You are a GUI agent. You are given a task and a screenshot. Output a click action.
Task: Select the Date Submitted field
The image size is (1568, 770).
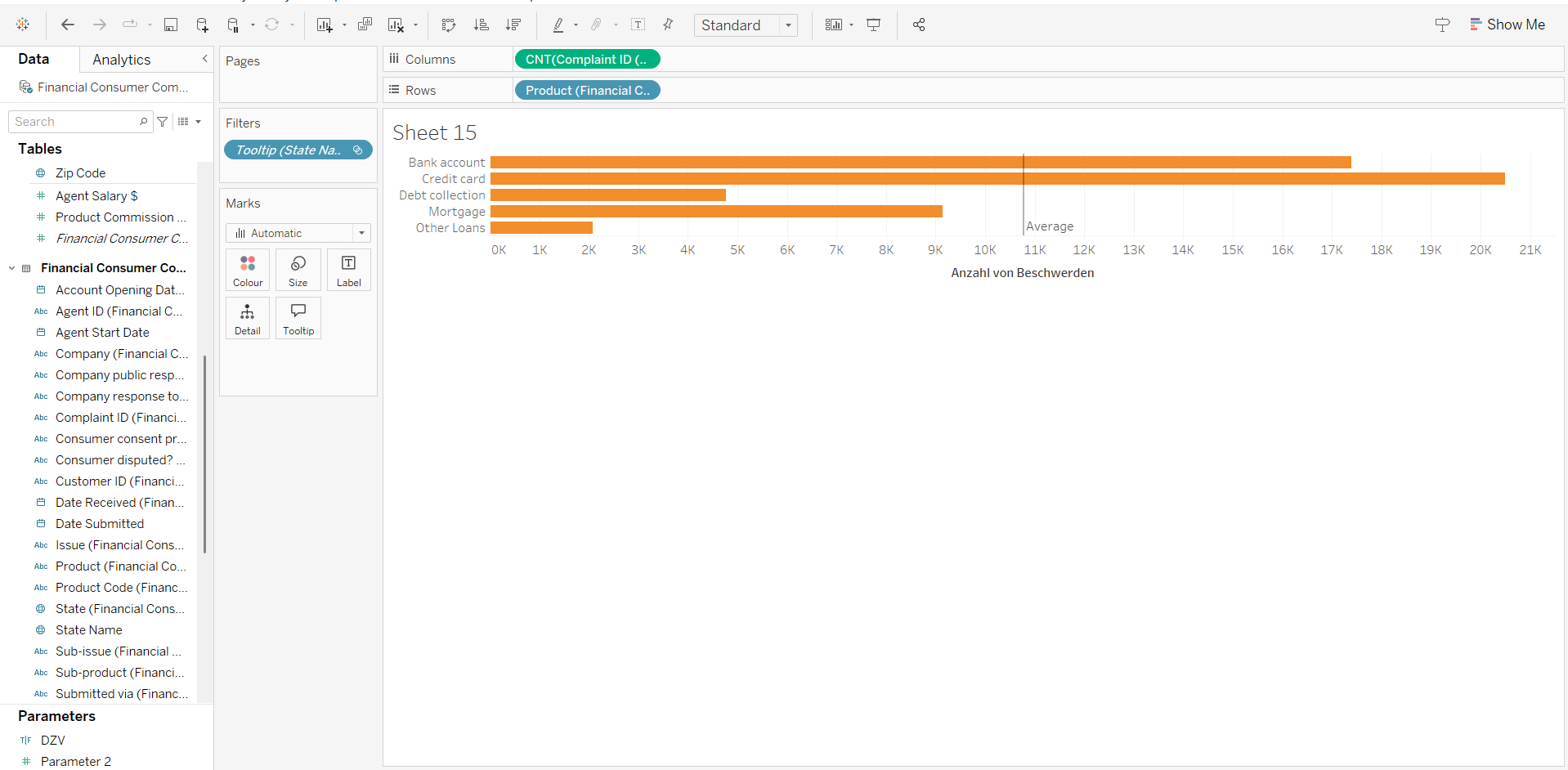tap(100, 524)
